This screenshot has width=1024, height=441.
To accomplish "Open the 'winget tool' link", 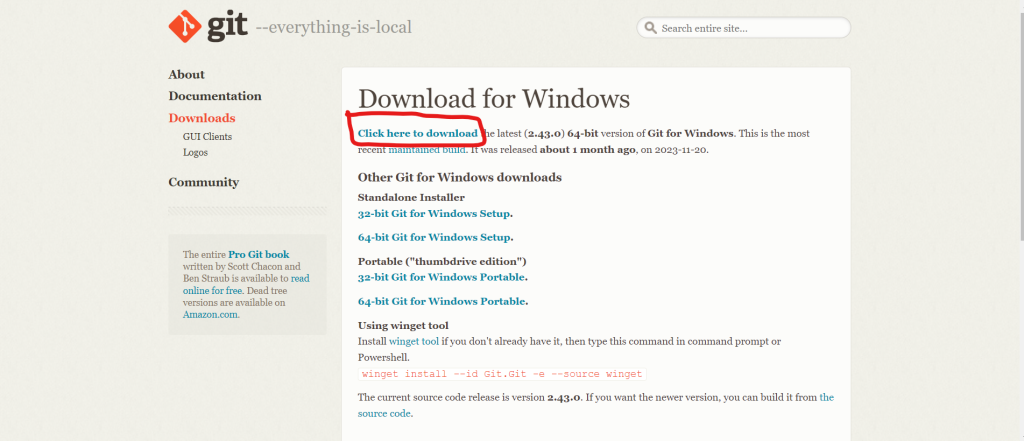I will pos(413,341).
